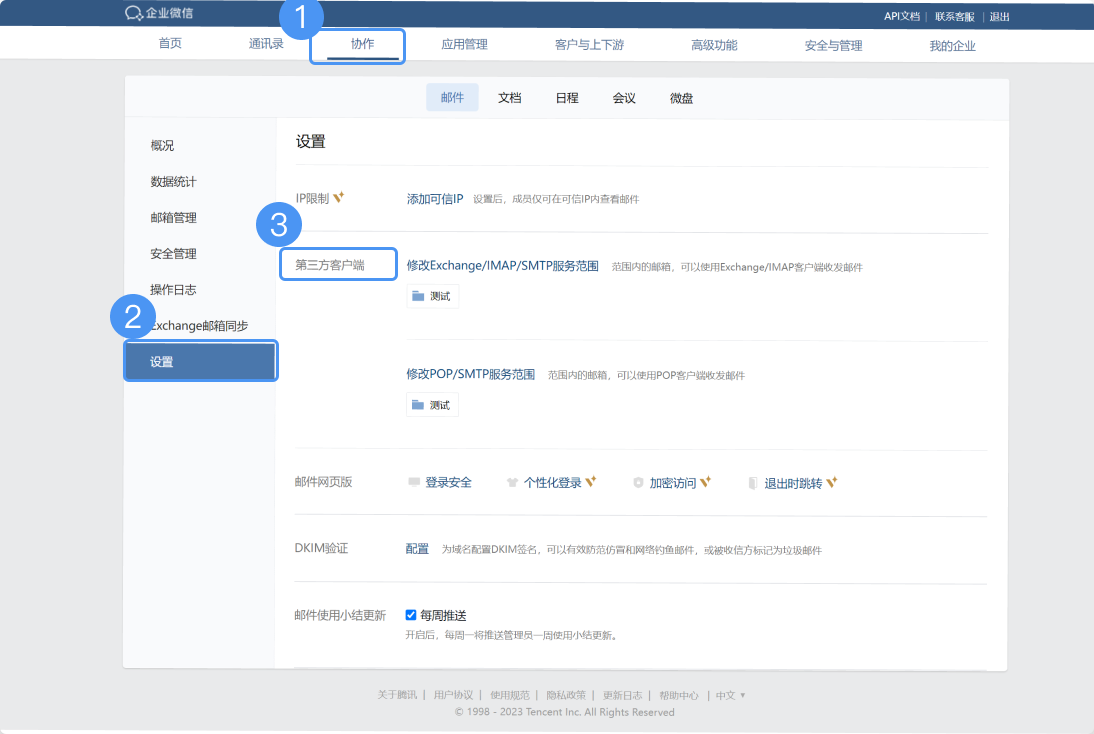This screenshot has height=734, width=1094.
Task: Click the premium badge next to IP限制
Action: coord(338,197)
